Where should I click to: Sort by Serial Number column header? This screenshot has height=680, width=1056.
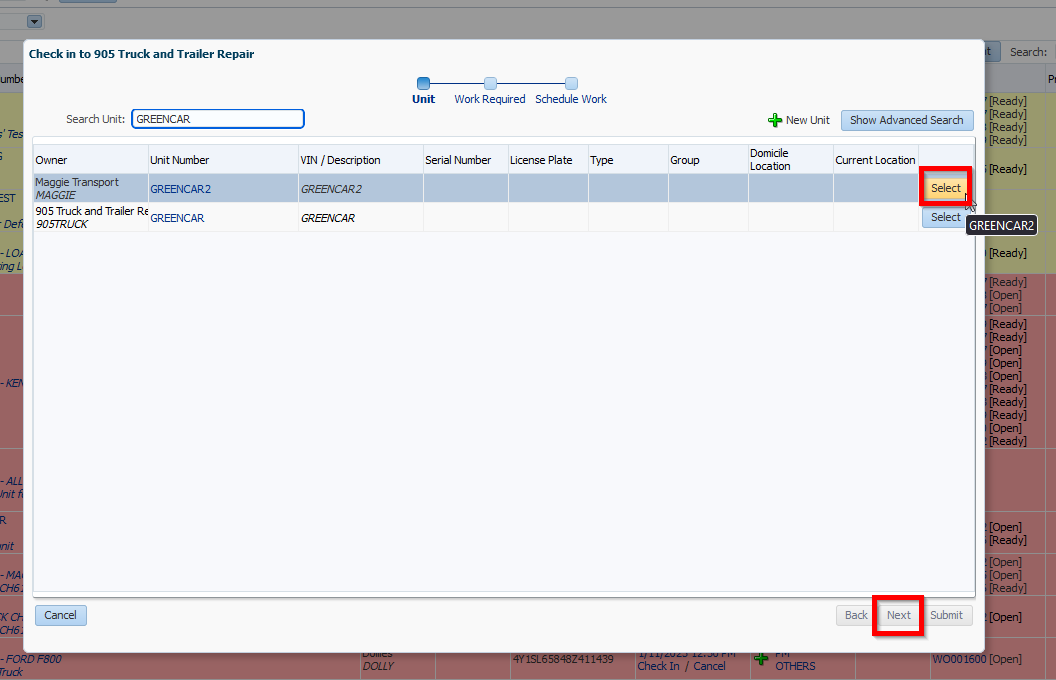point(465,160)
